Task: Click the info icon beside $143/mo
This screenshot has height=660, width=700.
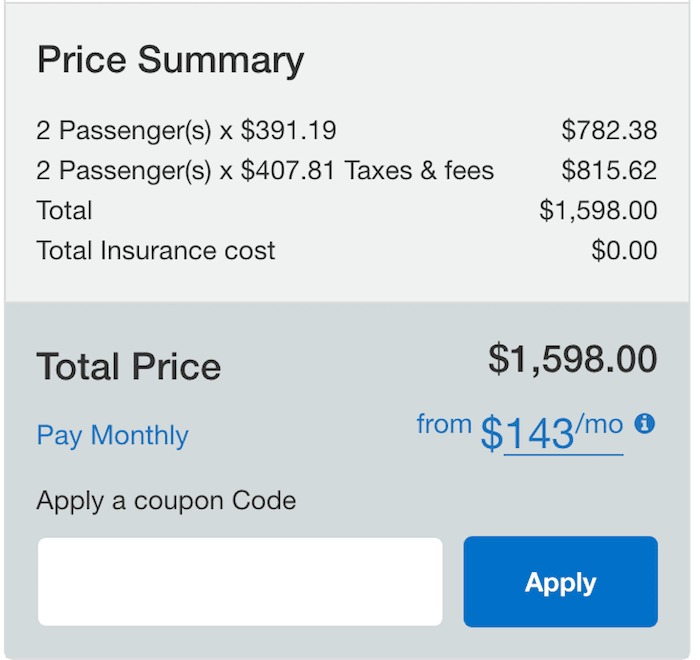Action: 644,423
